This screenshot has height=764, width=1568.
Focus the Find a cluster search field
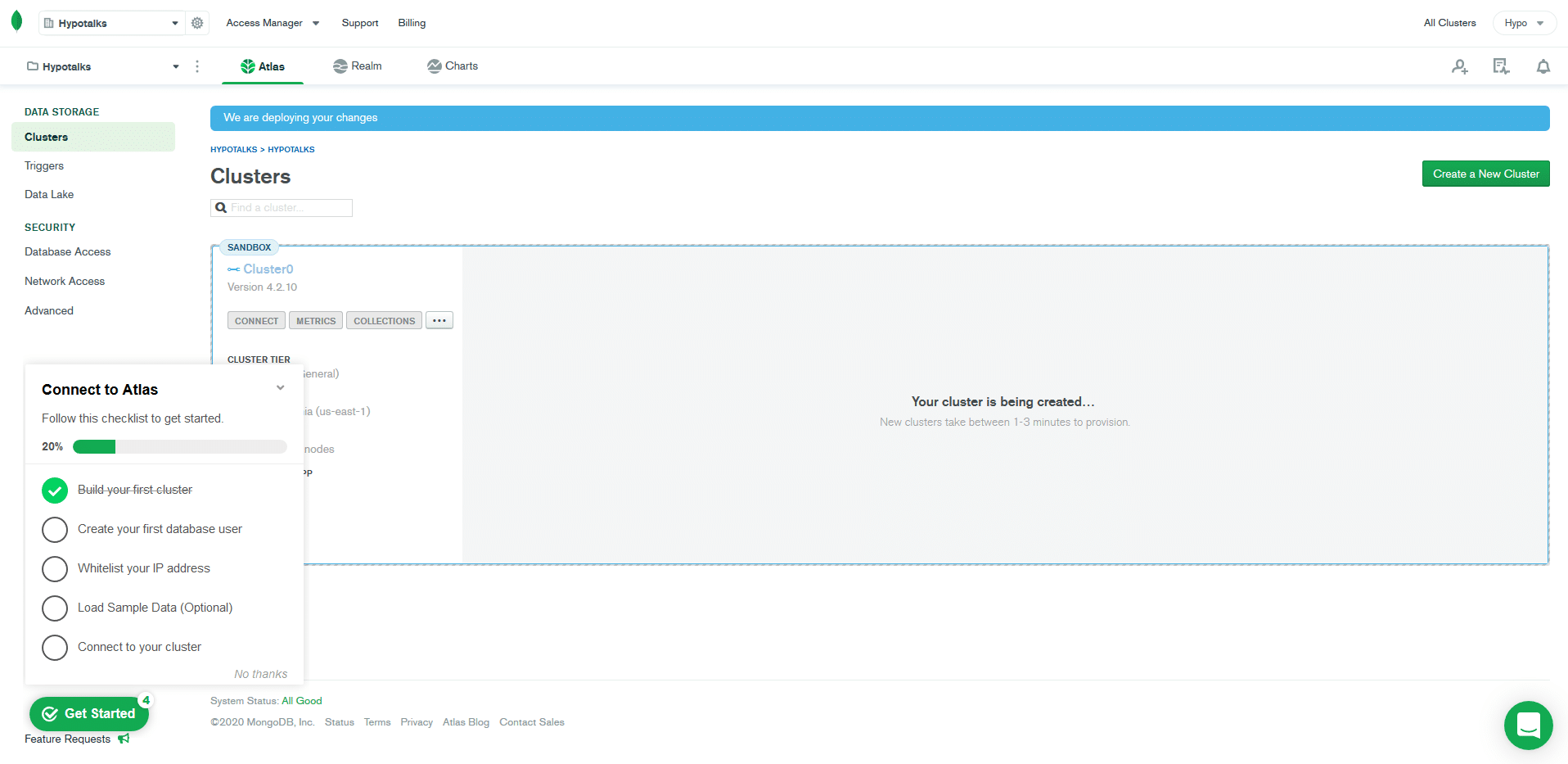(282, 208)
